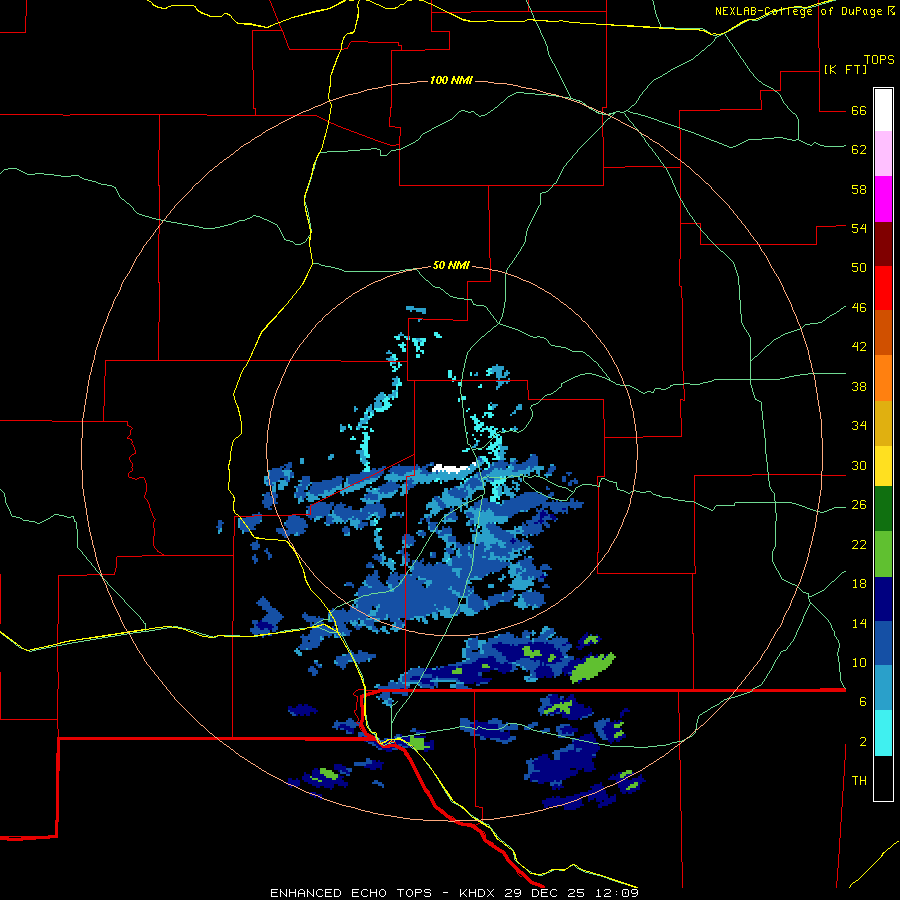Click the legend value '38'
This screenshot has height=900, width=900.
(x=859, y=387)
